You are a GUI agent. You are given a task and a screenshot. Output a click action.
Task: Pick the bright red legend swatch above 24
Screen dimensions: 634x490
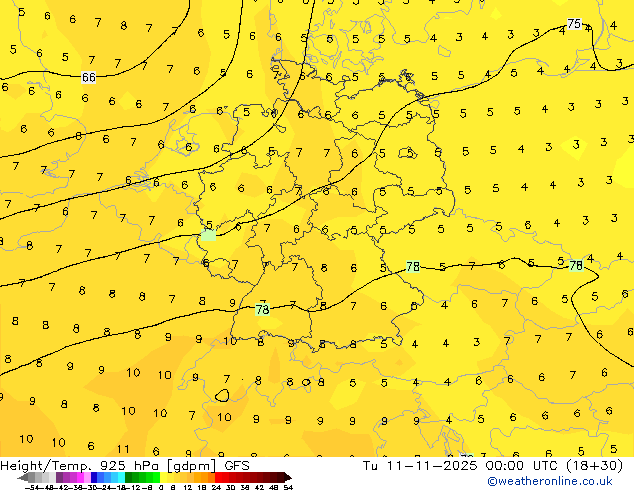pos(218,478)
